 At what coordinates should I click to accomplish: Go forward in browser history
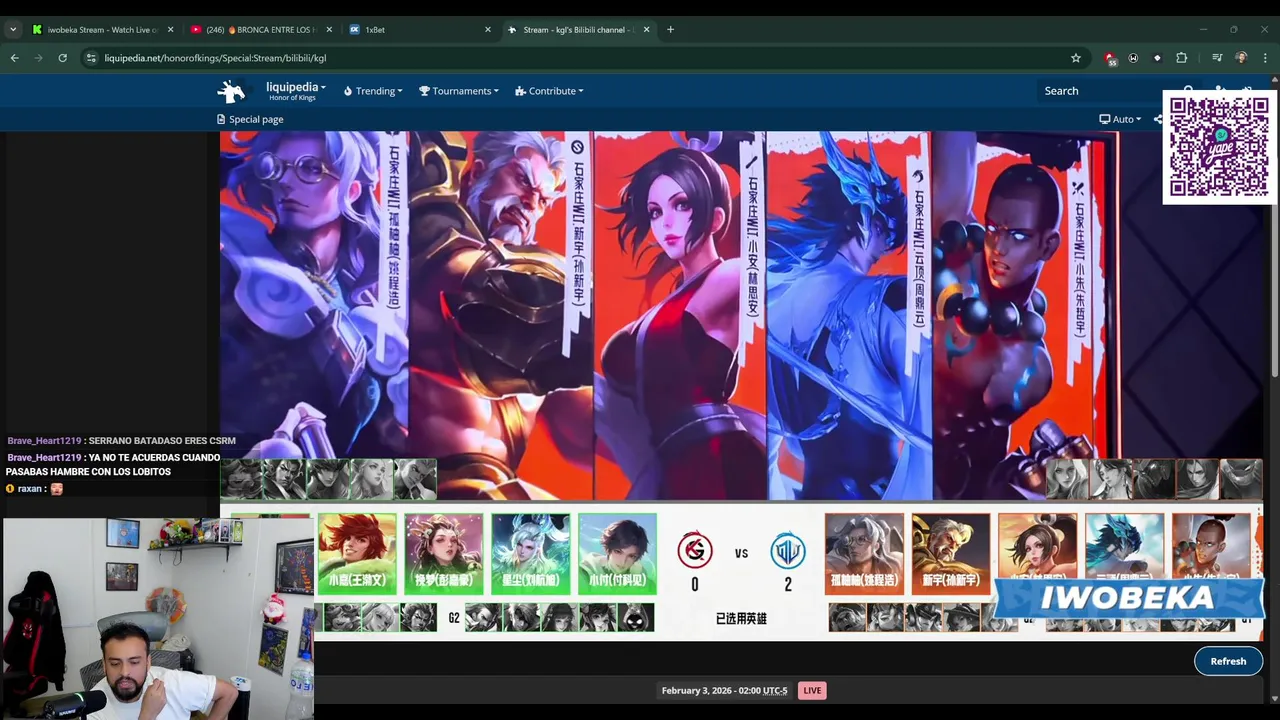tap(38, 58)
